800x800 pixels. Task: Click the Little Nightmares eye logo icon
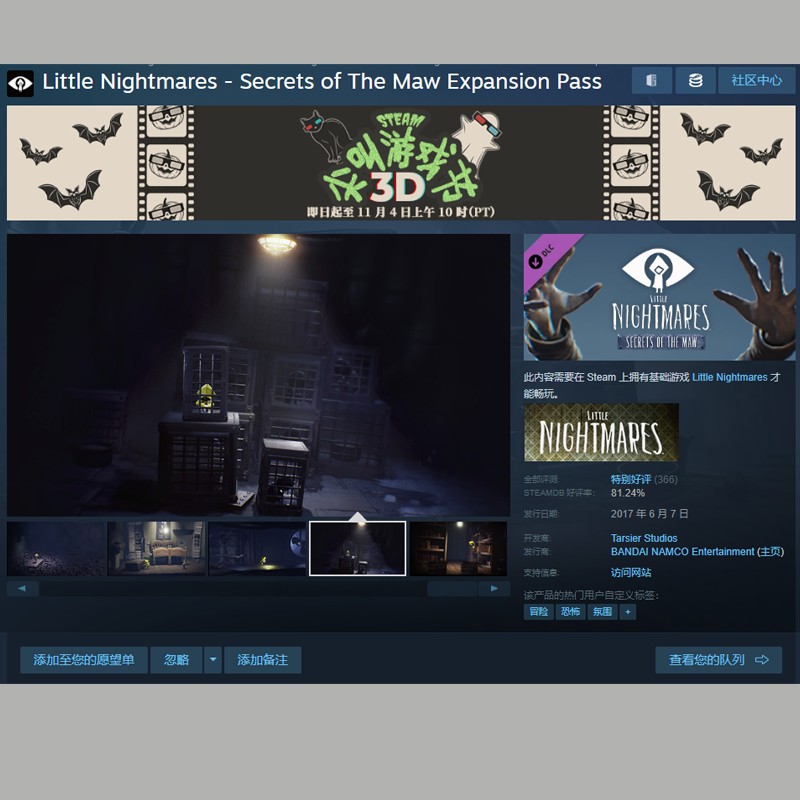20,83
